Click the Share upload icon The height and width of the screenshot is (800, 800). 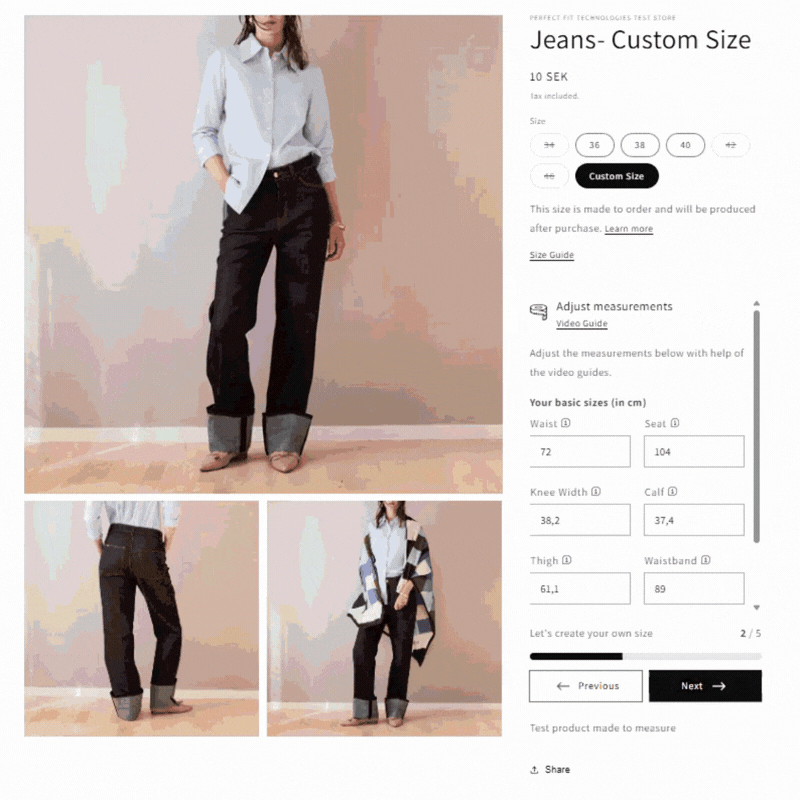534,769
